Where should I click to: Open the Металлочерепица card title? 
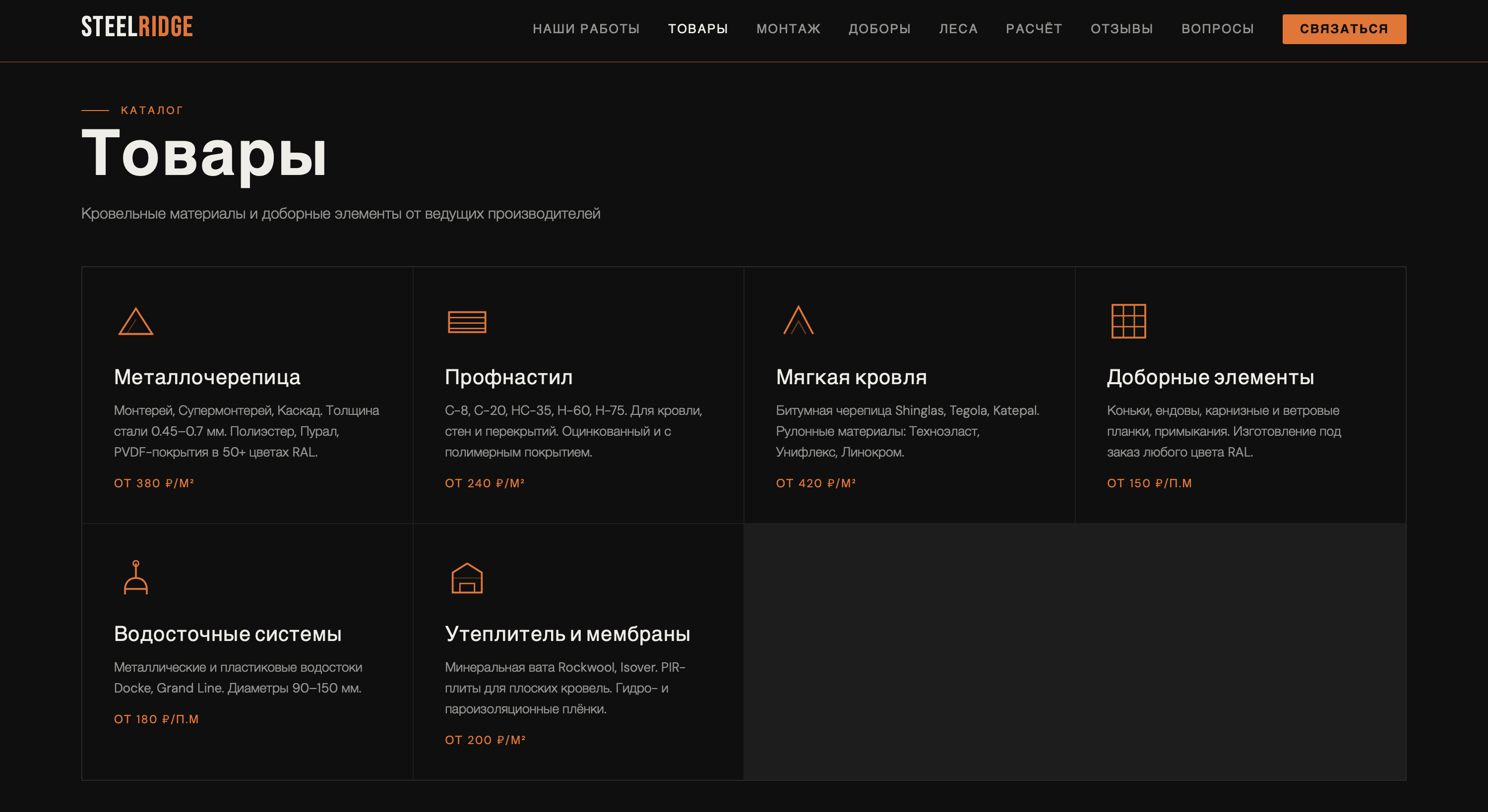click(x=207, y=377)
